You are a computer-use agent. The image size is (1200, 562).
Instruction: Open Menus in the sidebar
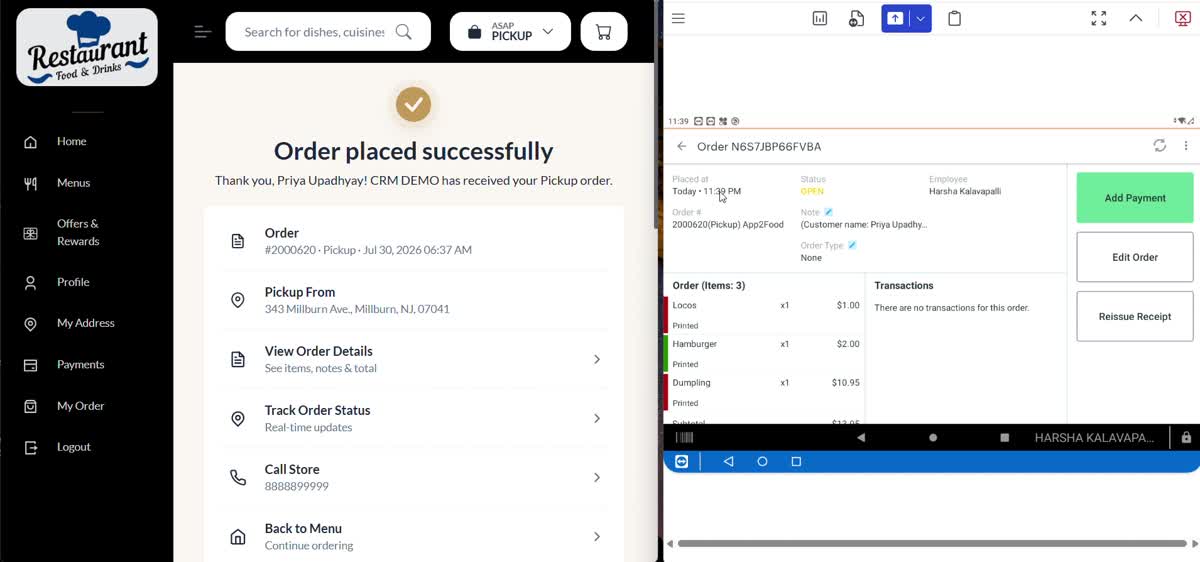[x=73, y=183]
